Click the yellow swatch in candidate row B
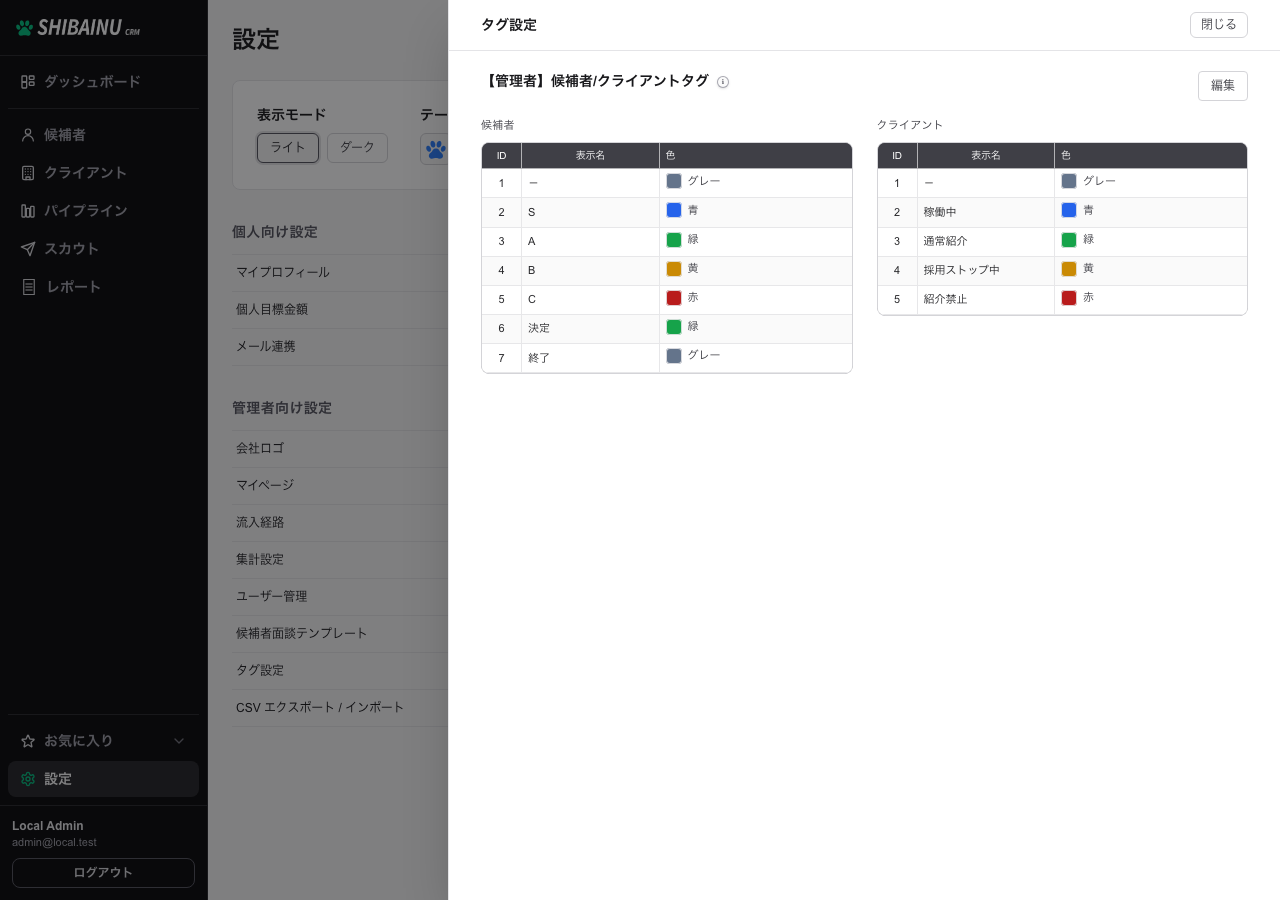Image resolution: width=1280 pixels, height=900 pixels. [x=674, y=269]
